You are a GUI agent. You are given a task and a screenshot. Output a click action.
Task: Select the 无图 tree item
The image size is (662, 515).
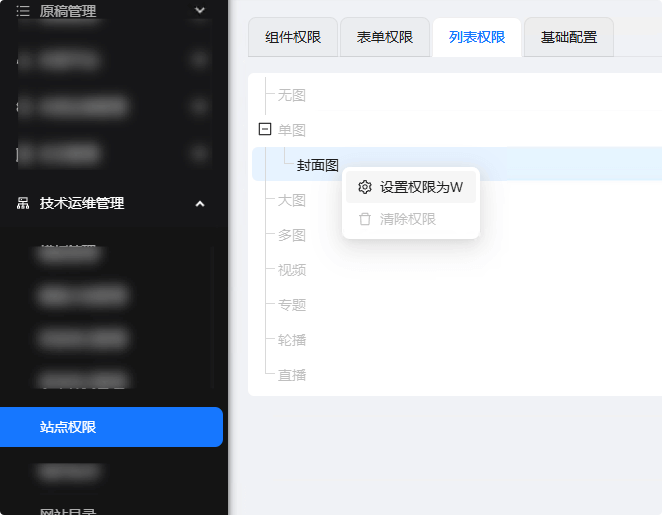pyautogui.click(x=291, y=95)
